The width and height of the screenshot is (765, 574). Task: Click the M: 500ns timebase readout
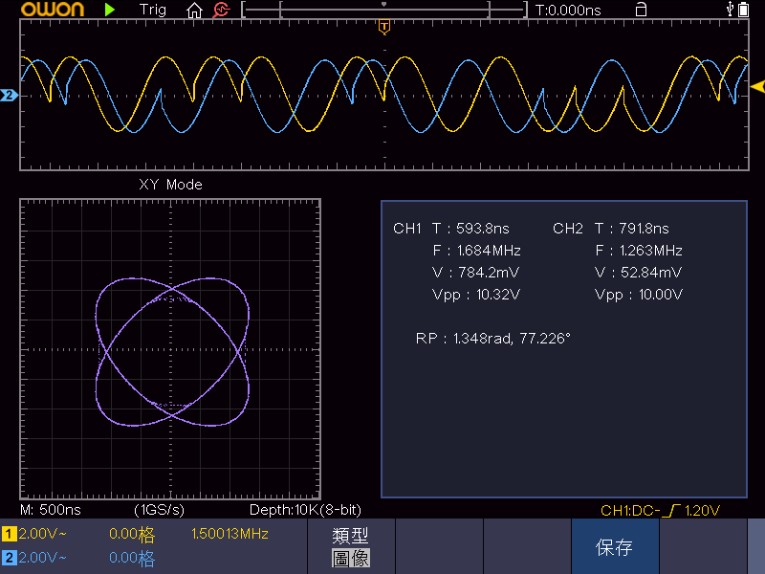pos(50,510)
